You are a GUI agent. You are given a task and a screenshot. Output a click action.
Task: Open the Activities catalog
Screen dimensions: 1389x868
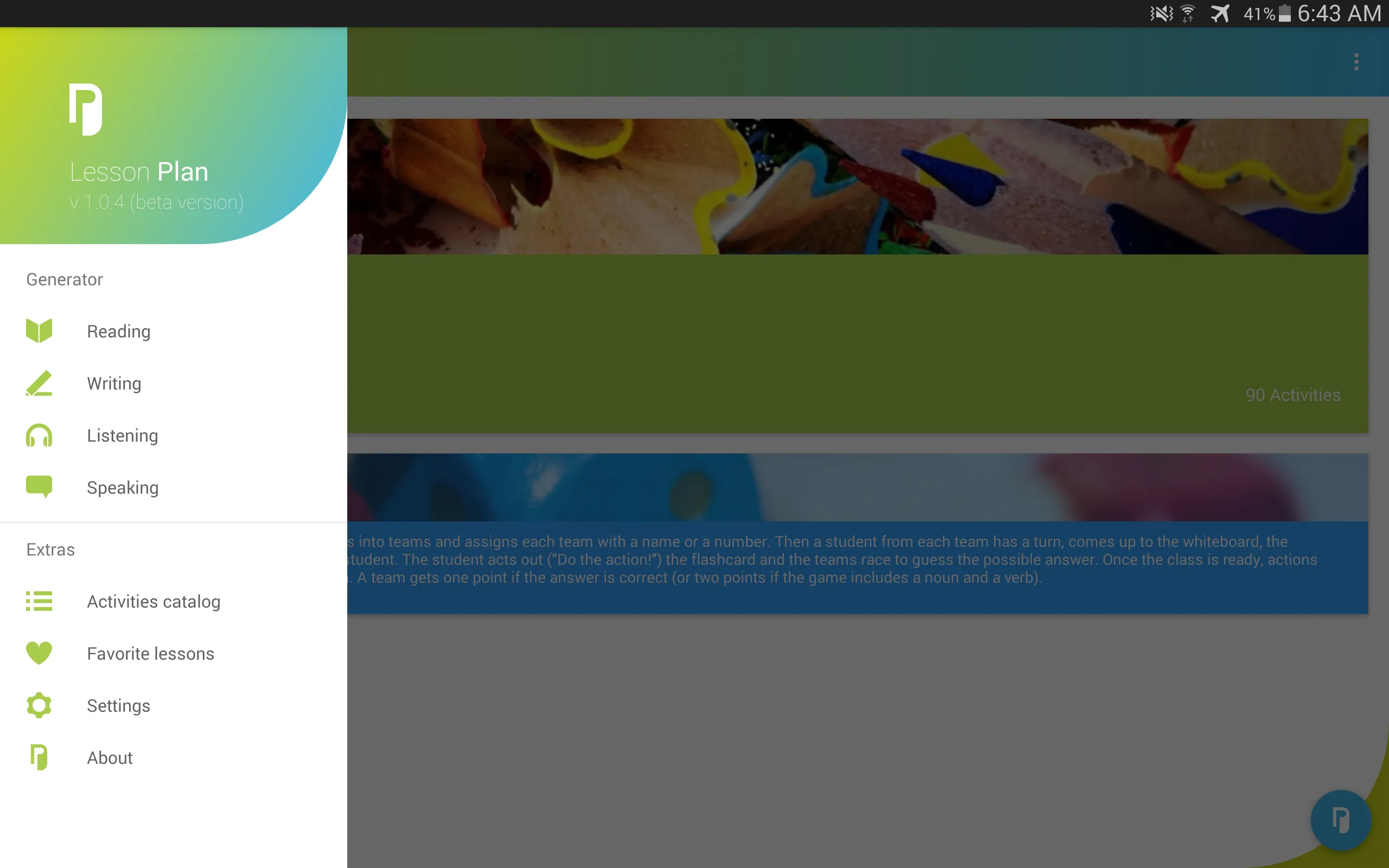(154, 601)
